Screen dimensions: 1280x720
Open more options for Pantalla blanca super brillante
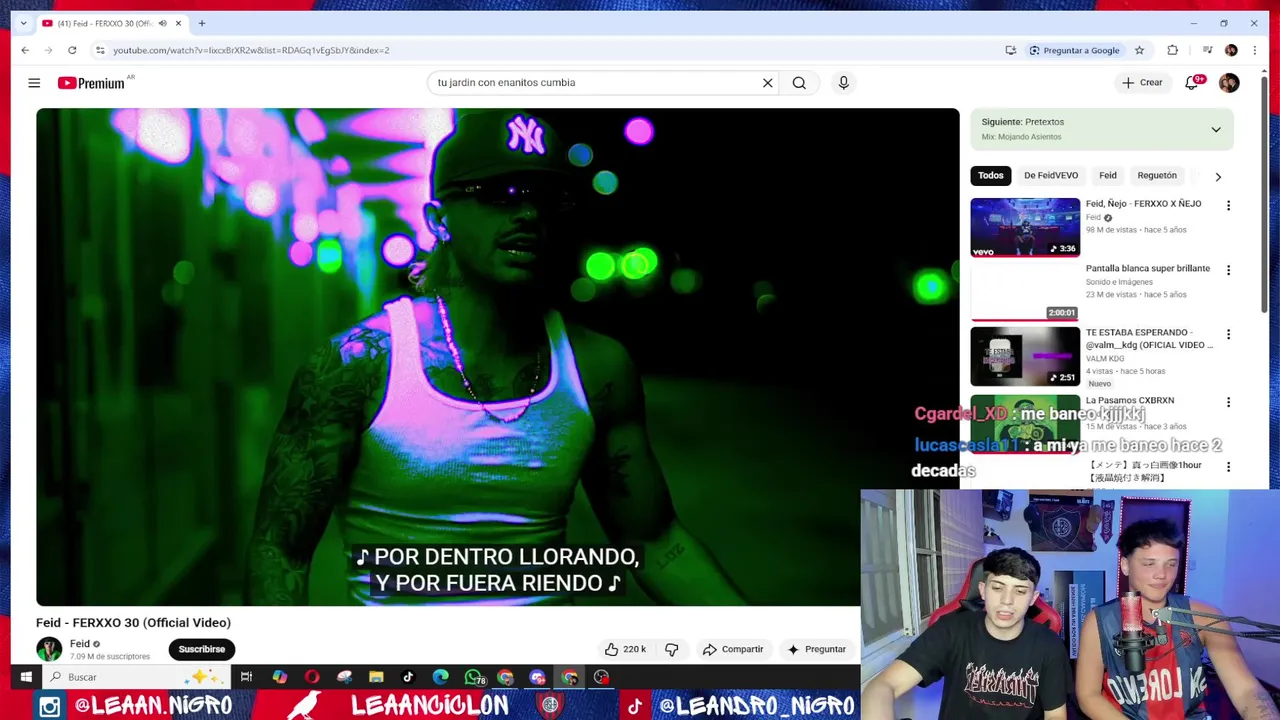tap(1228, 270)
